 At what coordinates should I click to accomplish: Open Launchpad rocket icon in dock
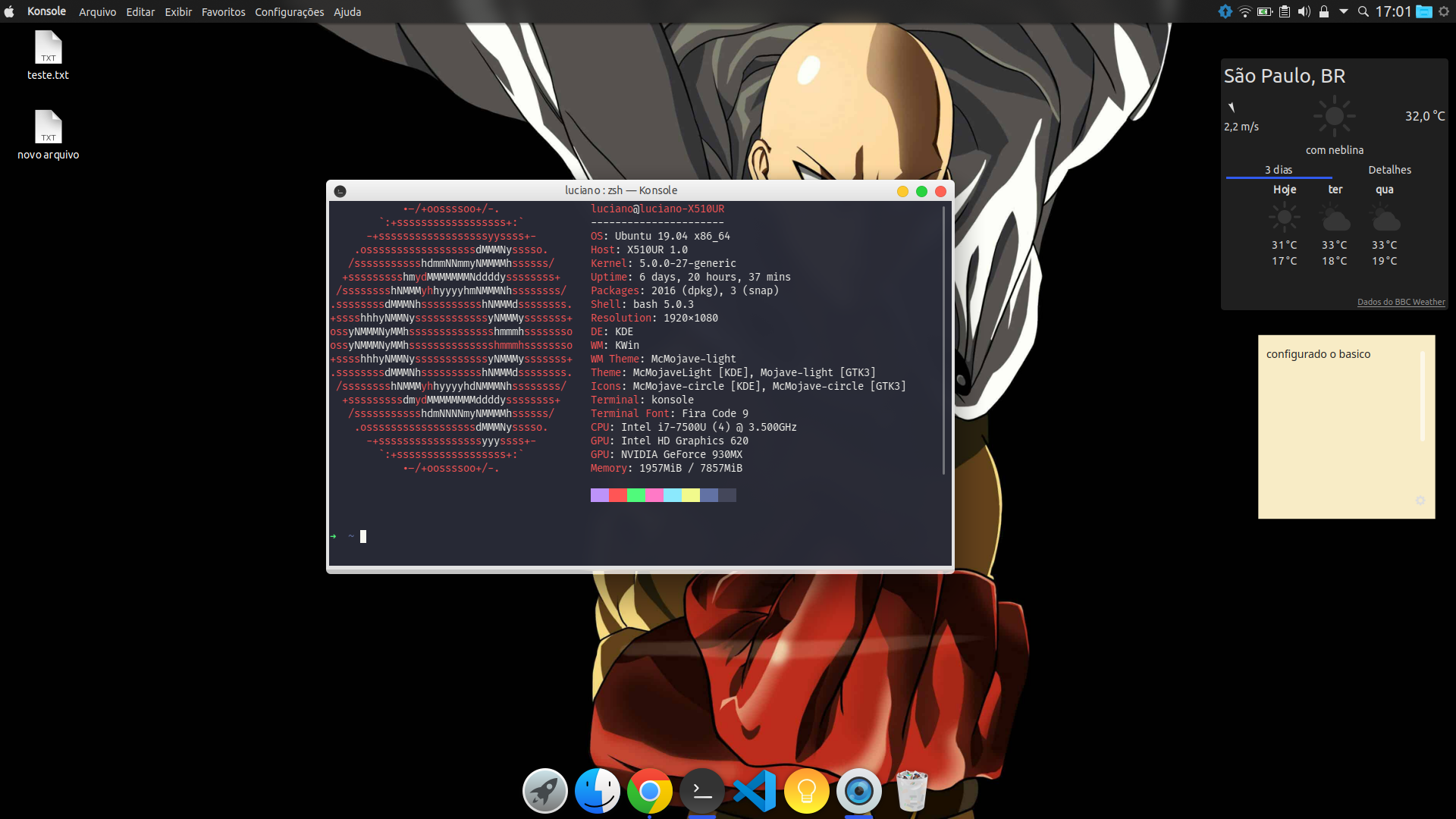click(544, 791)
